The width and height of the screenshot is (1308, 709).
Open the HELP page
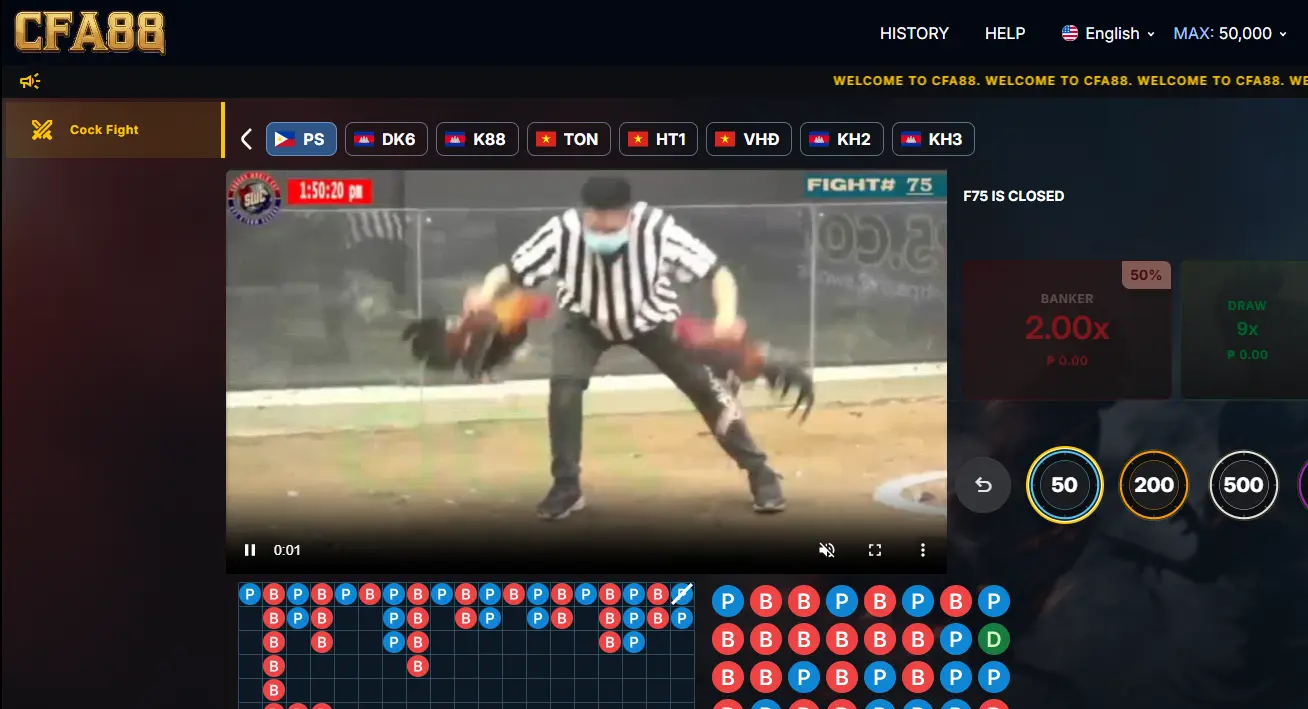point(1005,33)
